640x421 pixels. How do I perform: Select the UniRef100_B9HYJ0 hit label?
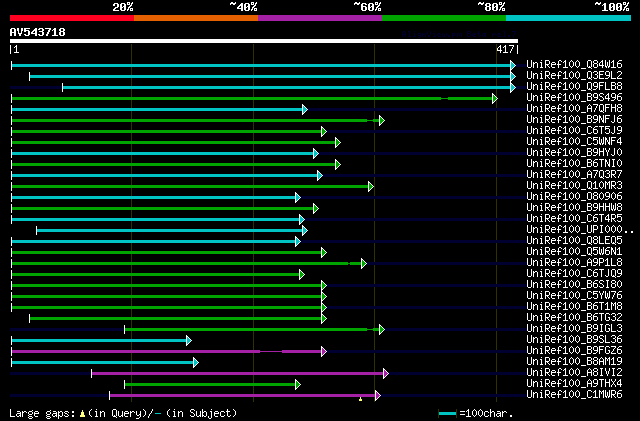click(574, 152)
